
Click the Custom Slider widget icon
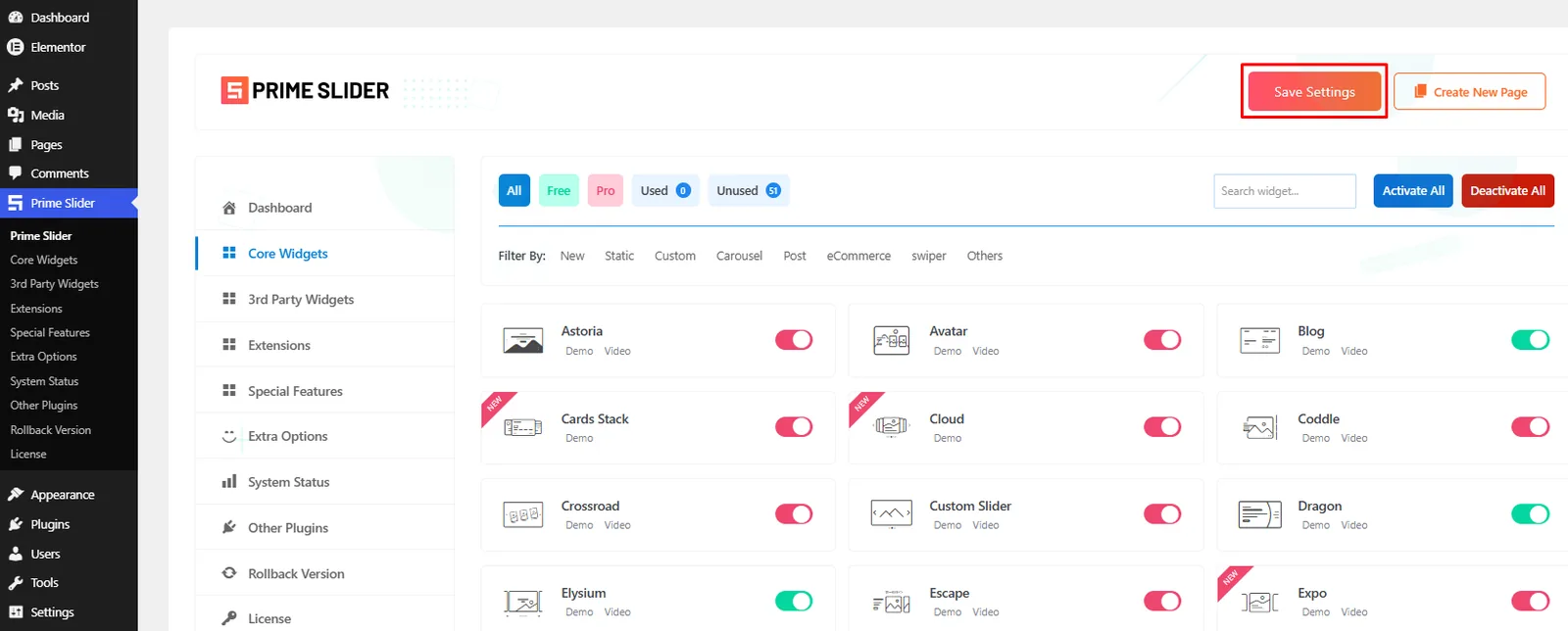(891, 514)
